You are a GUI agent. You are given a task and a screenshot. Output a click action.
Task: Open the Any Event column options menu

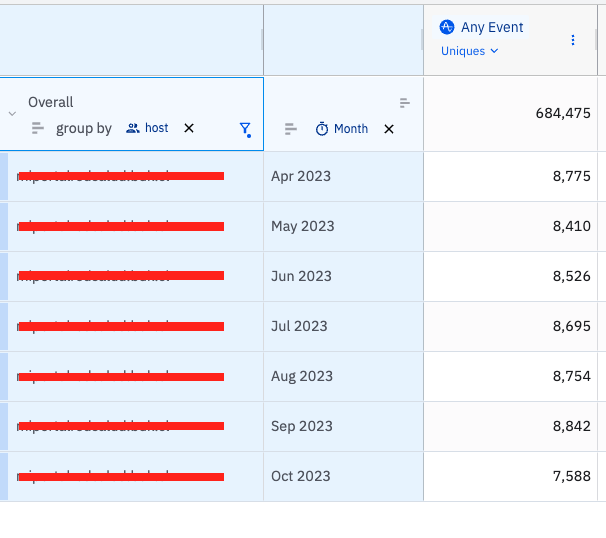click(573, 40)
